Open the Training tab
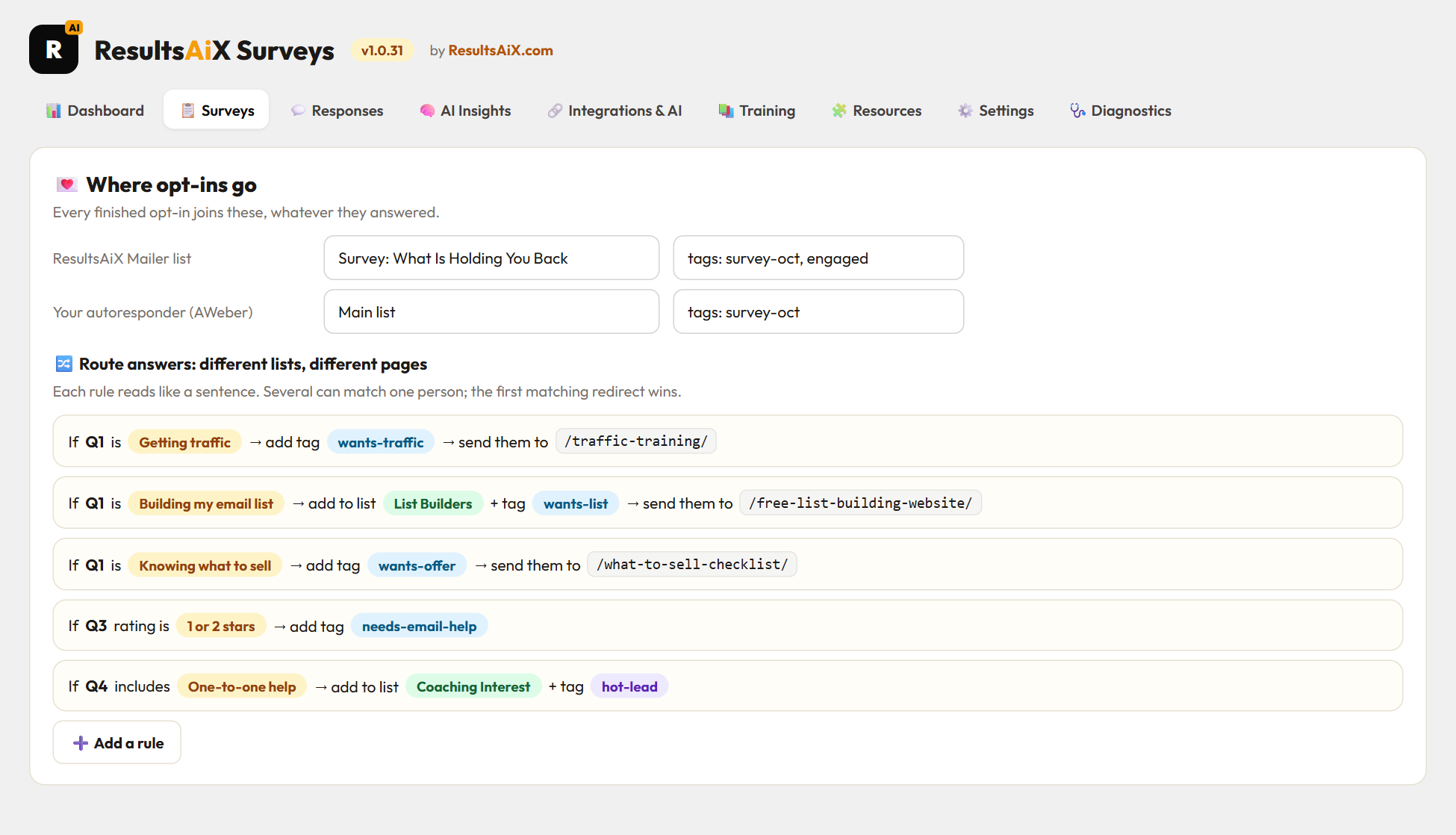 757,111
